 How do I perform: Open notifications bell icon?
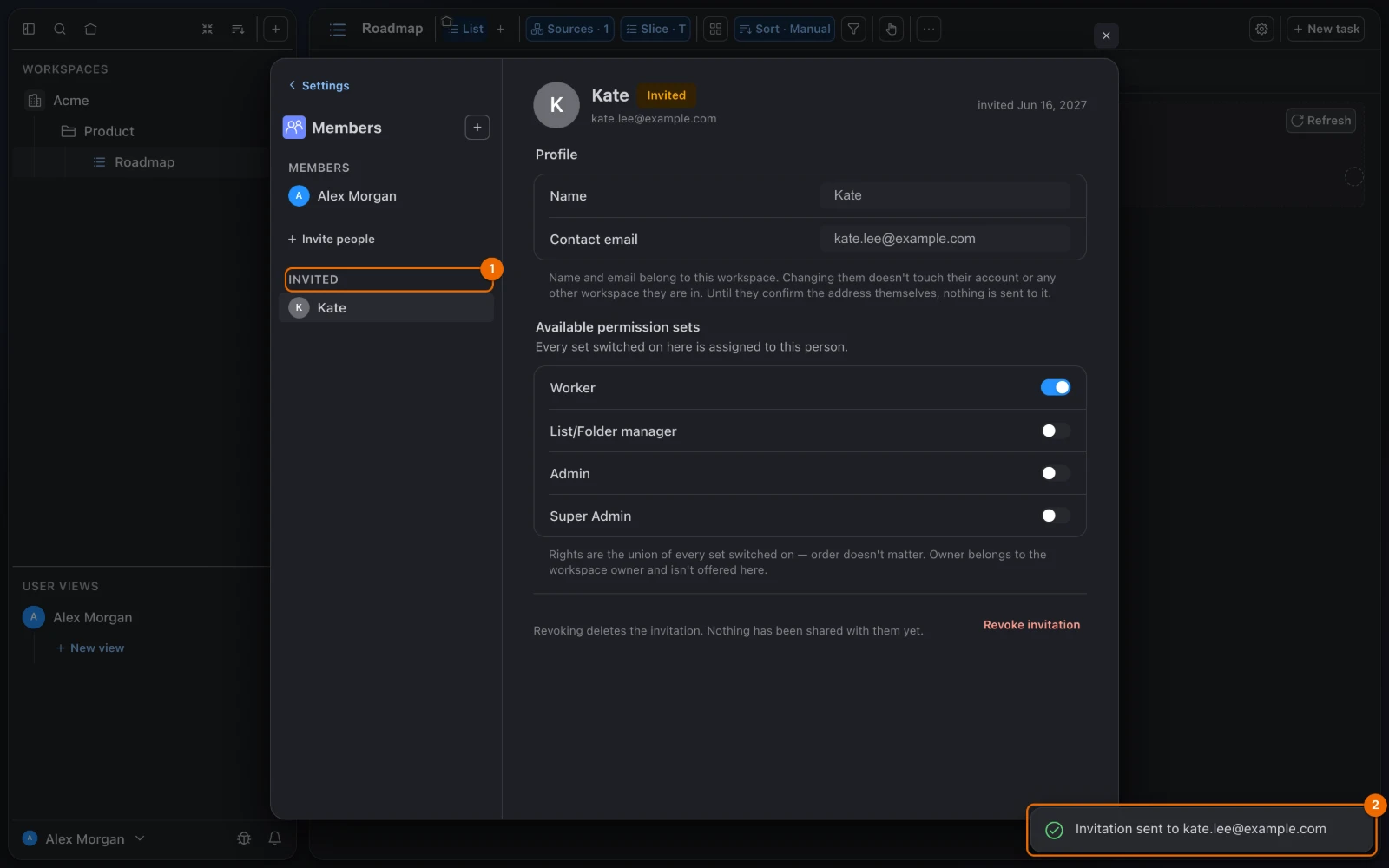[274, 838]
